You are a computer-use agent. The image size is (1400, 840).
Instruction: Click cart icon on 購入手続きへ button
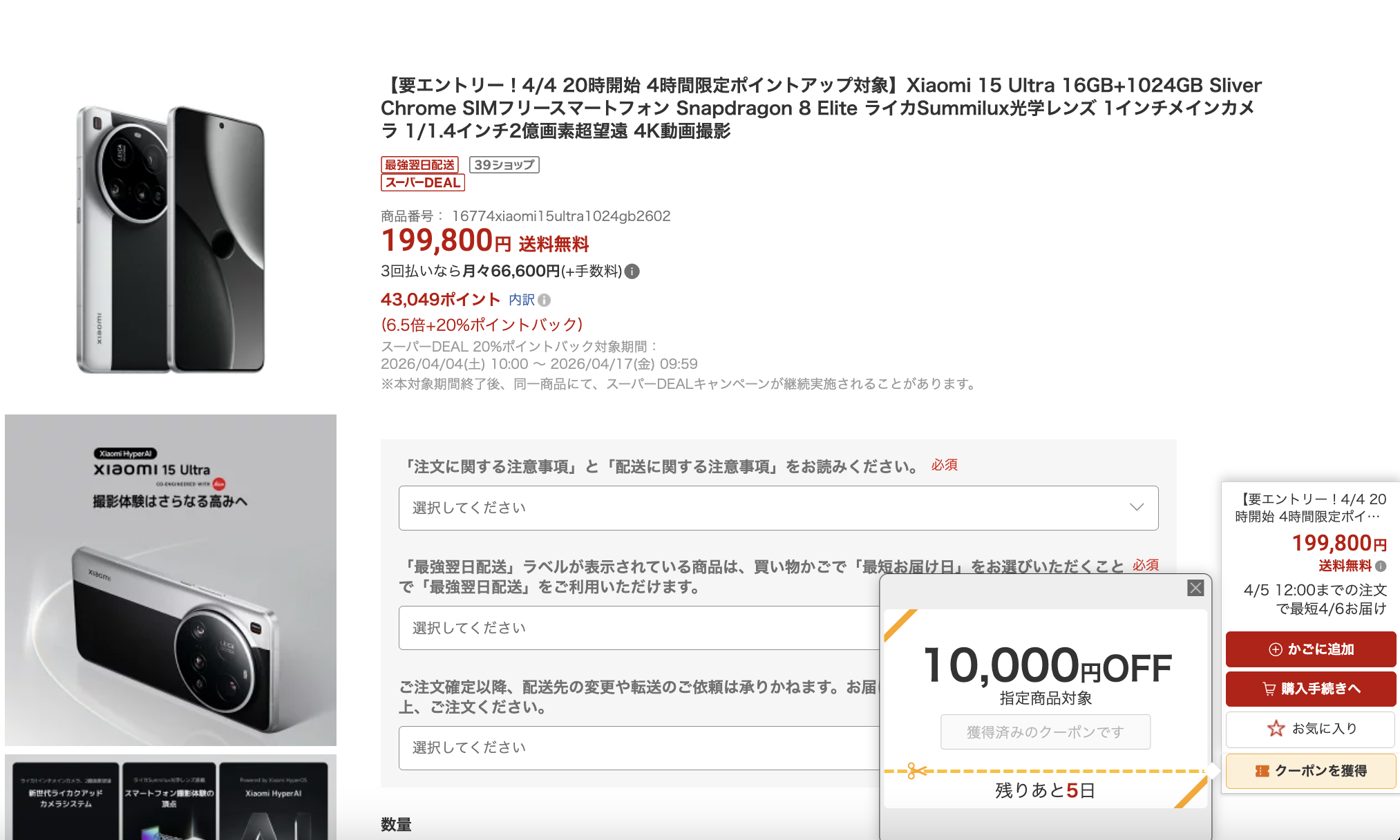point(1269,689)
